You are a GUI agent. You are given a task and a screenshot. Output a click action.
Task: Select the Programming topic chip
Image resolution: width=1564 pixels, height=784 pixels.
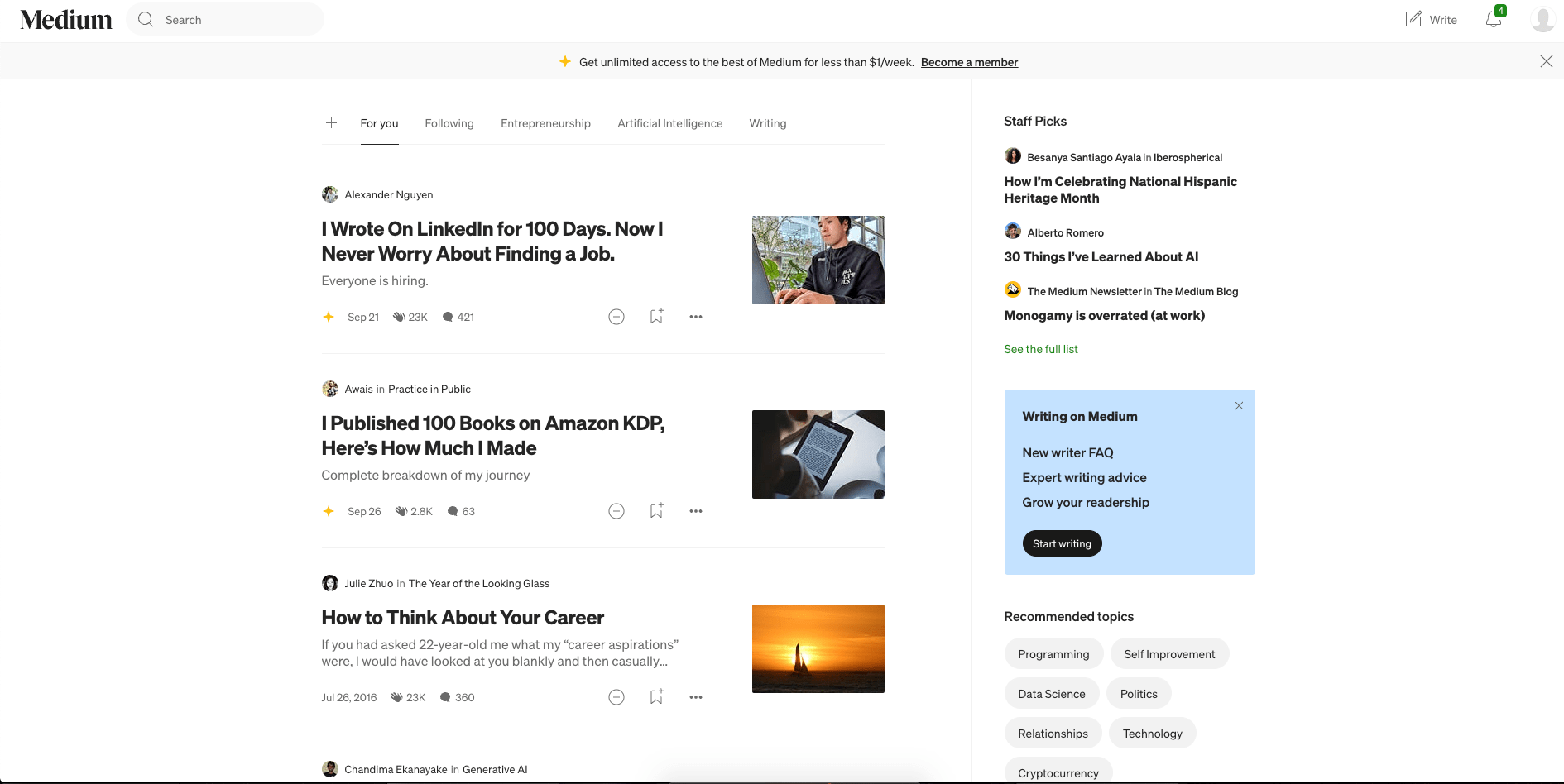1053,654
